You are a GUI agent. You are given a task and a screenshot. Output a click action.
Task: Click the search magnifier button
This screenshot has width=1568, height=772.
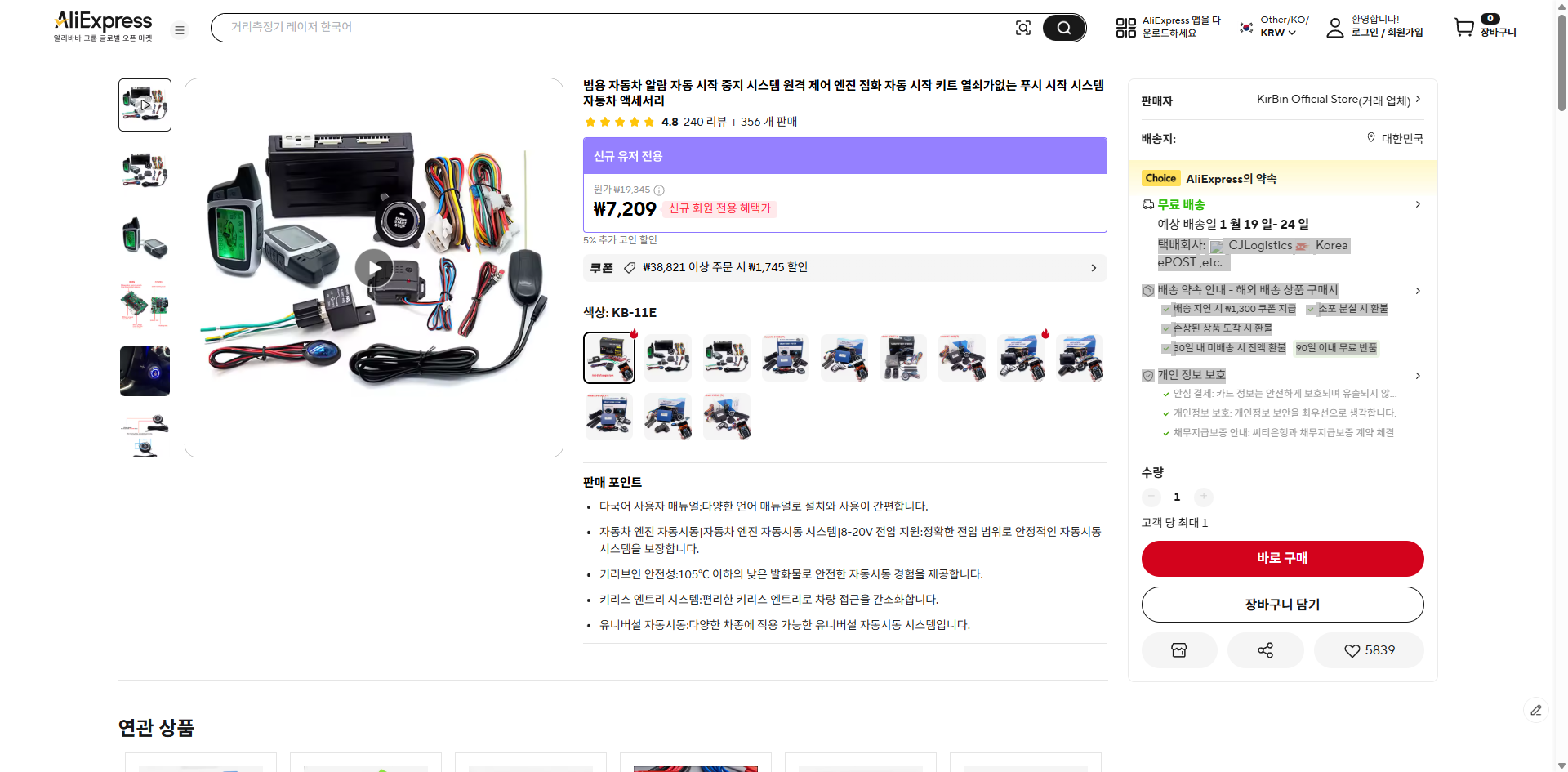[x=1063, y=27]
